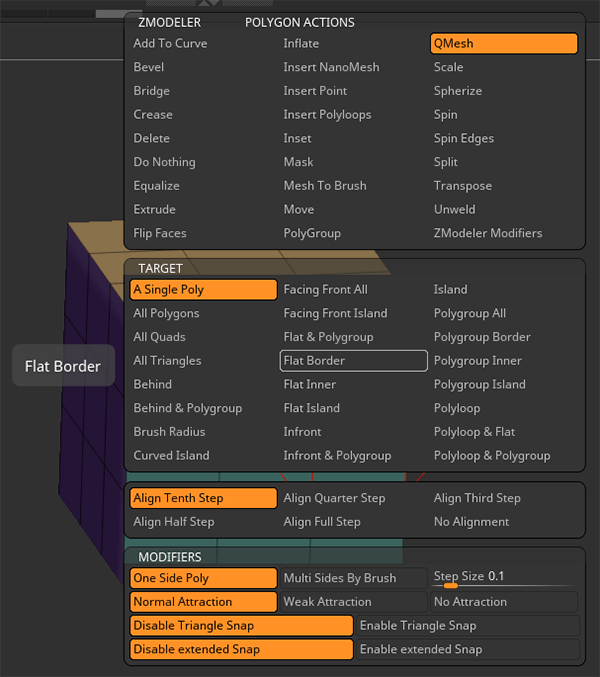The image size is (600, 677).
Task: Select the QMesh polygon action
Action: coord(503,44)
